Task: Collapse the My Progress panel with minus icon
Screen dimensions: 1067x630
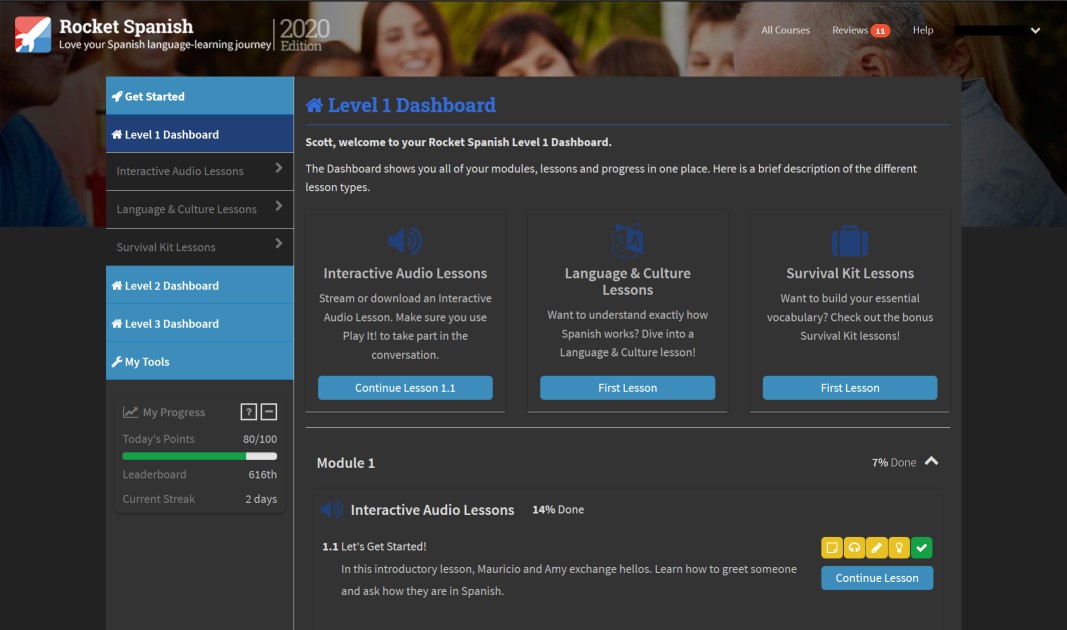Action: click(269, 412)
